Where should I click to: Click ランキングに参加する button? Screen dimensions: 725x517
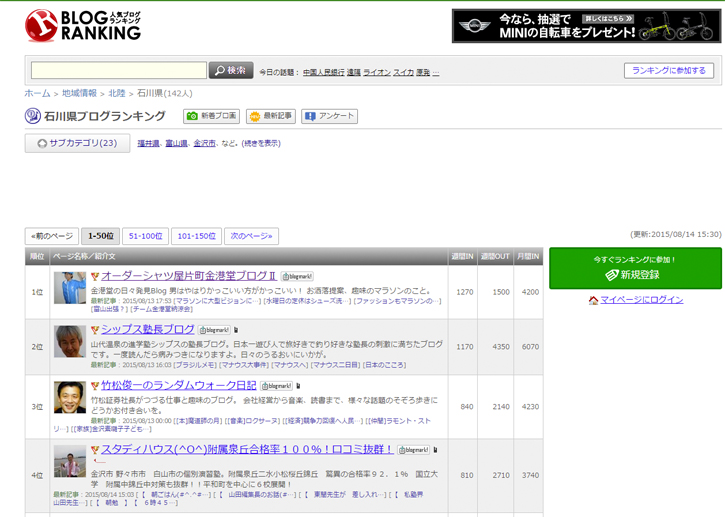tap(669, 71)
